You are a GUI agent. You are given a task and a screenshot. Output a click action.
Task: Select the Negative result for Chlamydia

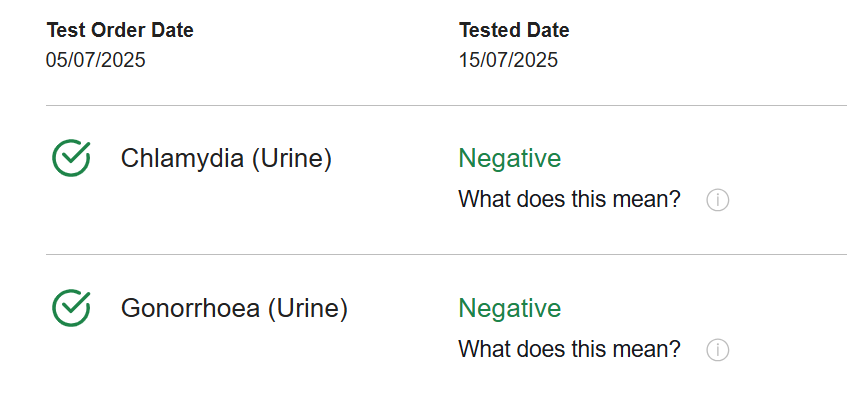point(510,158)
